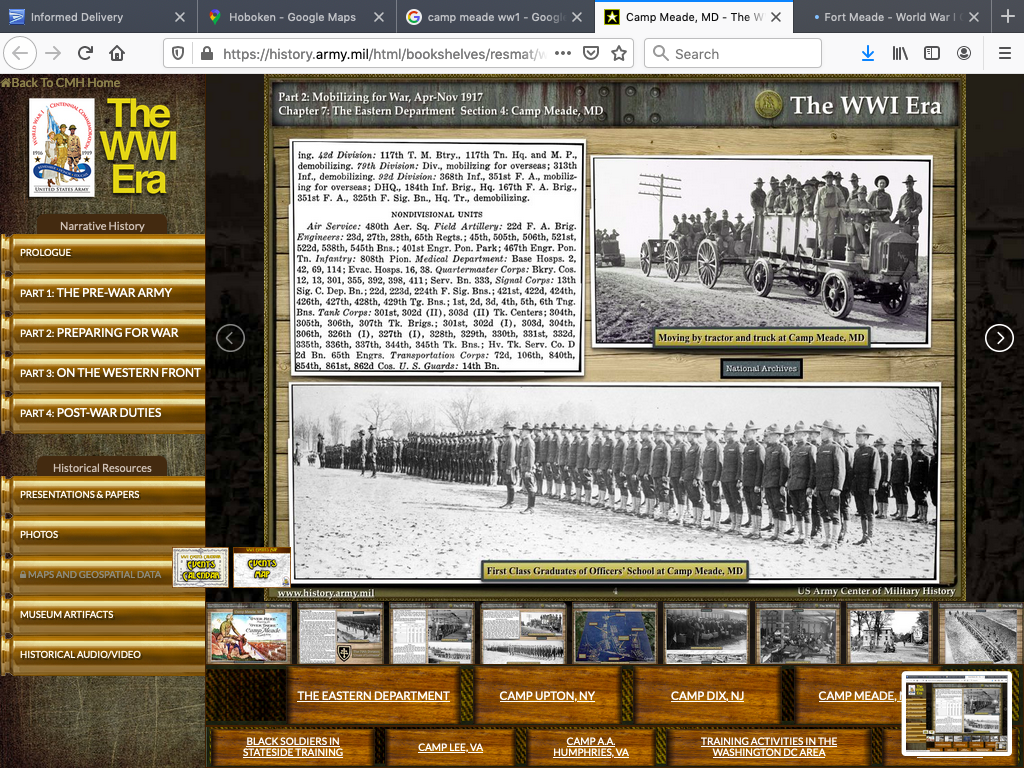
Task: Bookmark this page with the star icon
Action: click(619, 53)
